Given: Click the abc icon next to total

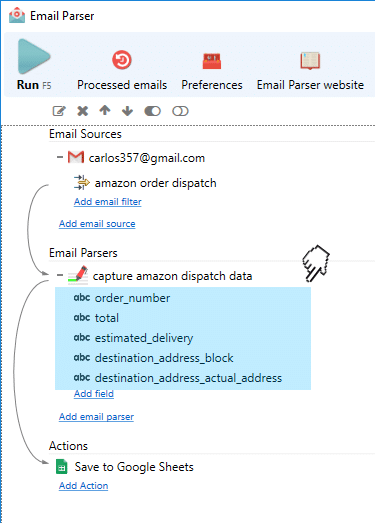Looking at the screenshot, I should [82, 317].
